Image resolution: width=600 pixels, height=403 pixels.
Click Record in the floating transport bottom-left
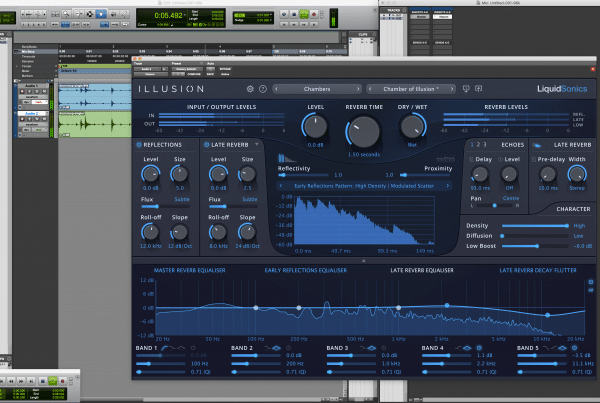pyautogui.click(x=63, y=381)
